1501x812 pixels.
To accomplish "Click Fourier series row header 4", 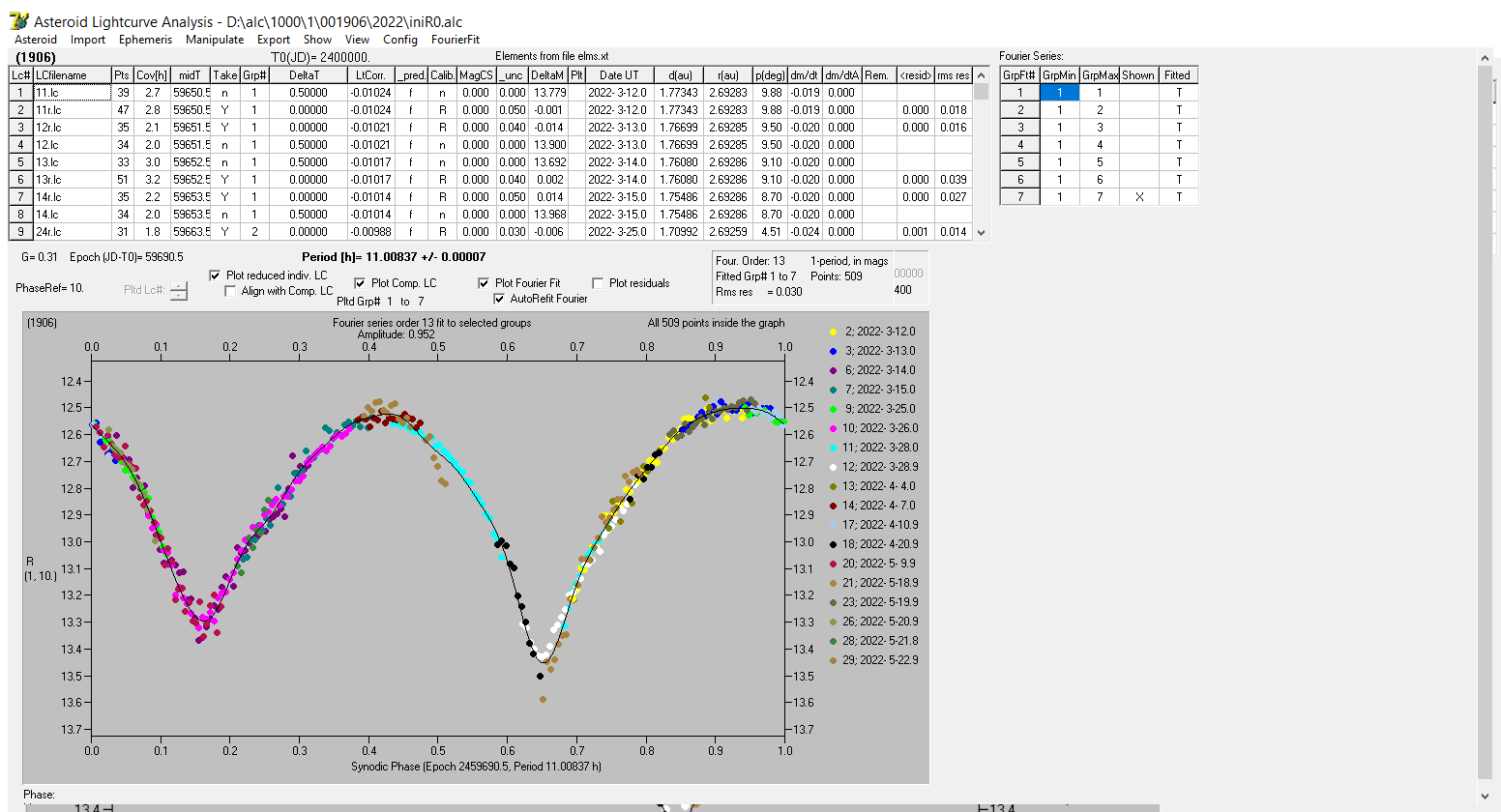I will click(1020, 145).
